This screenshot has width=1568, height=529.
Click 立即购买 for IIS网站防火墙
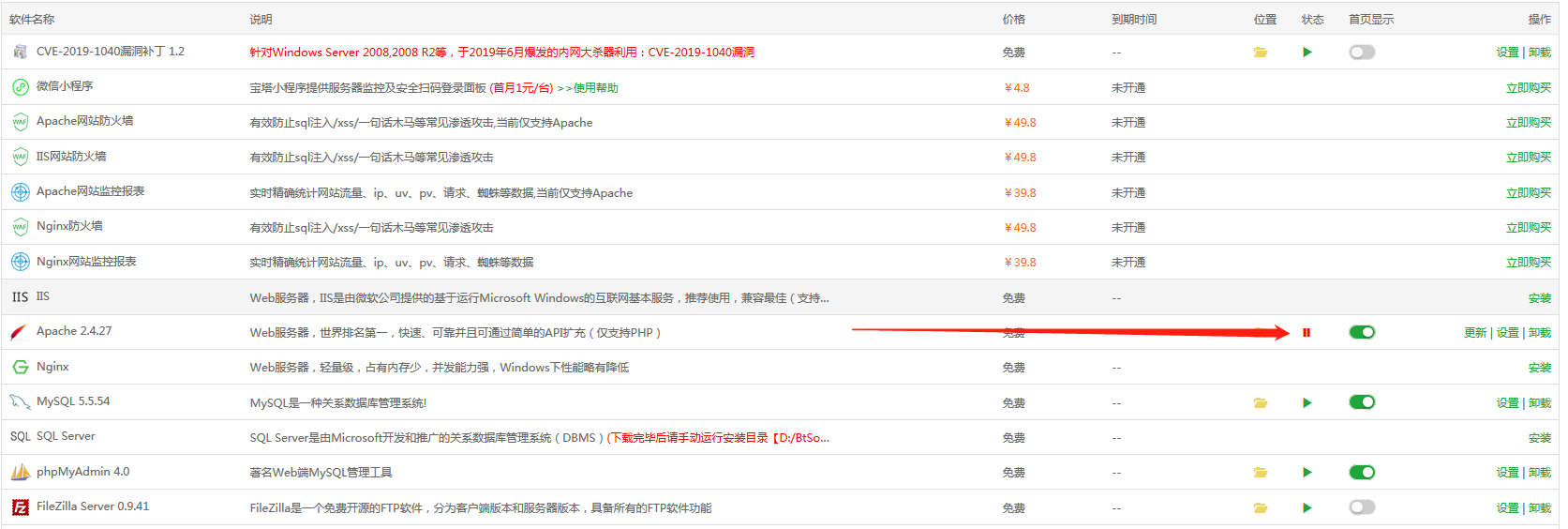click(1529, 158)
